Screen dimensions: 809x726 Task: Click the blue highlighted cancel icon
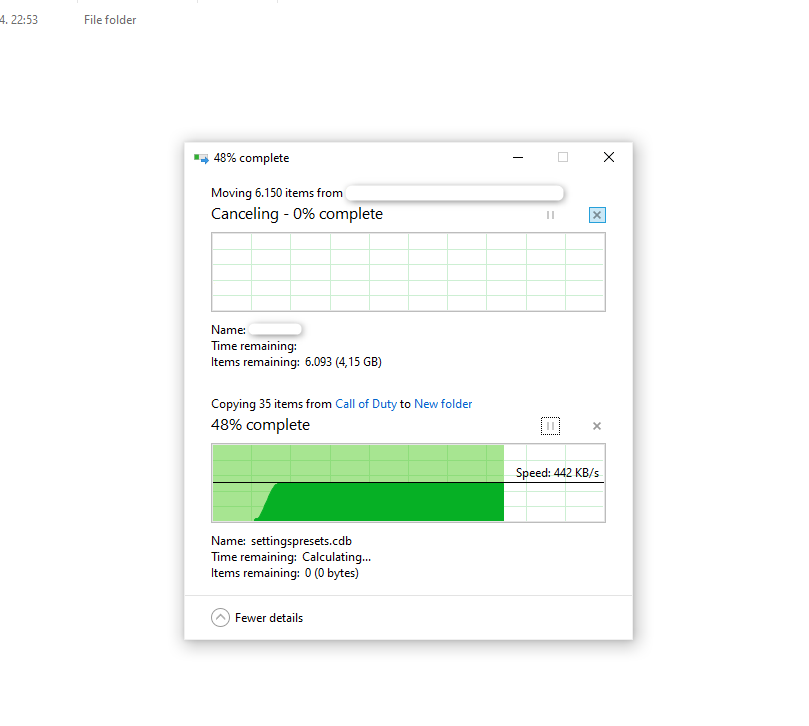pyautogui.click(x=596, y=215)
